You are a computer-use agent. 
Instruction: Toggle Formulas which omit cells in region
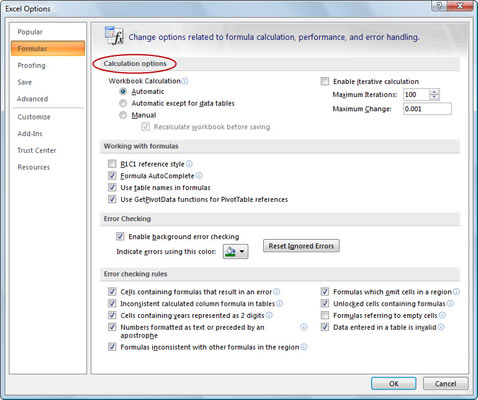pyautogui.click(x=325, y=292)
